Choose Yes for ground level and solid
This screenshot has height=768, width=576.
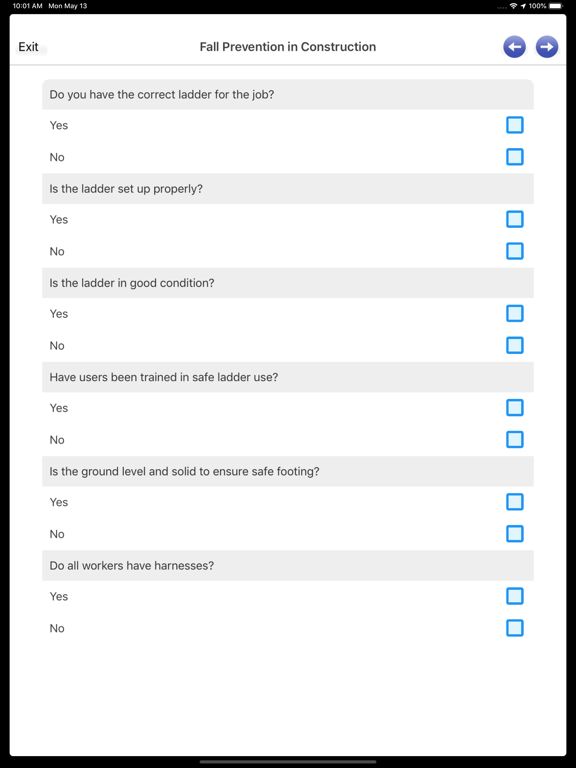515,502
